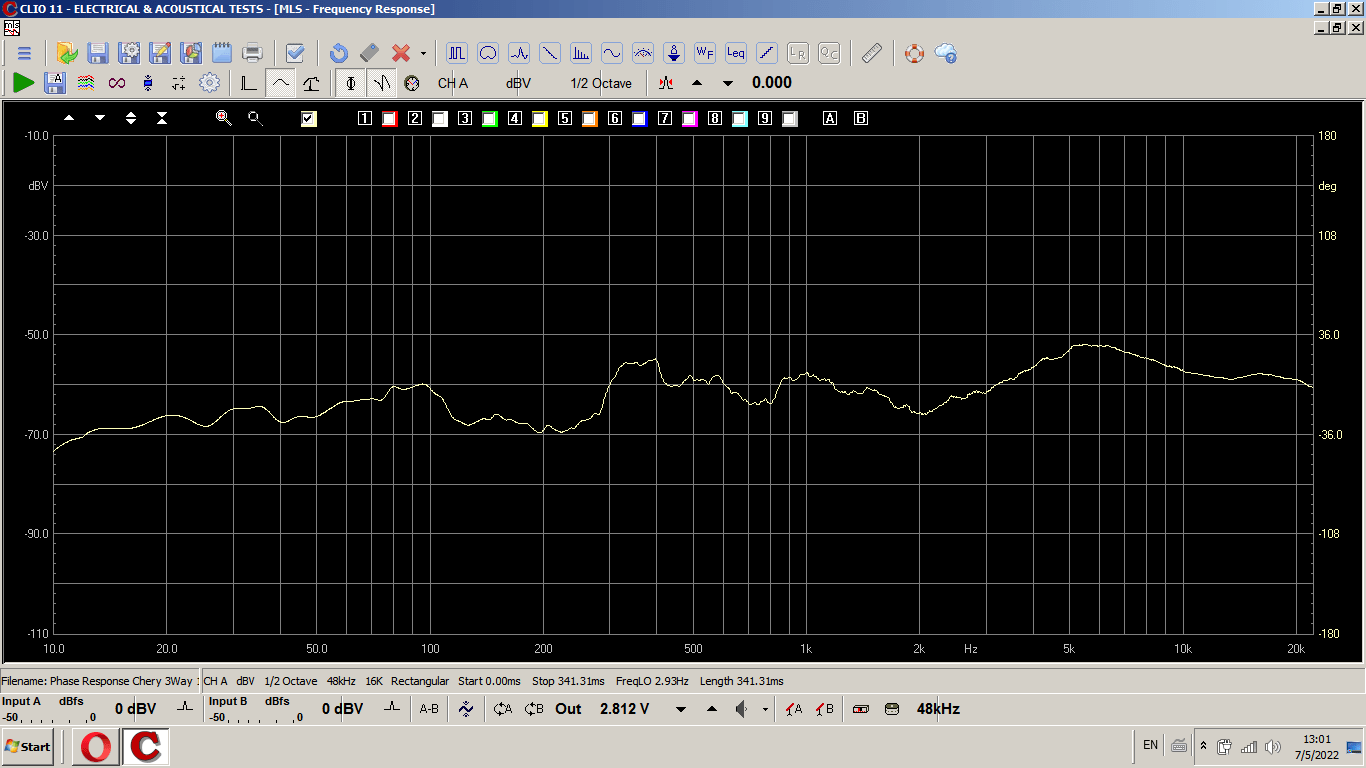
Task: Open the waterfall/directivity loop icon
Action: click(488, 53)
